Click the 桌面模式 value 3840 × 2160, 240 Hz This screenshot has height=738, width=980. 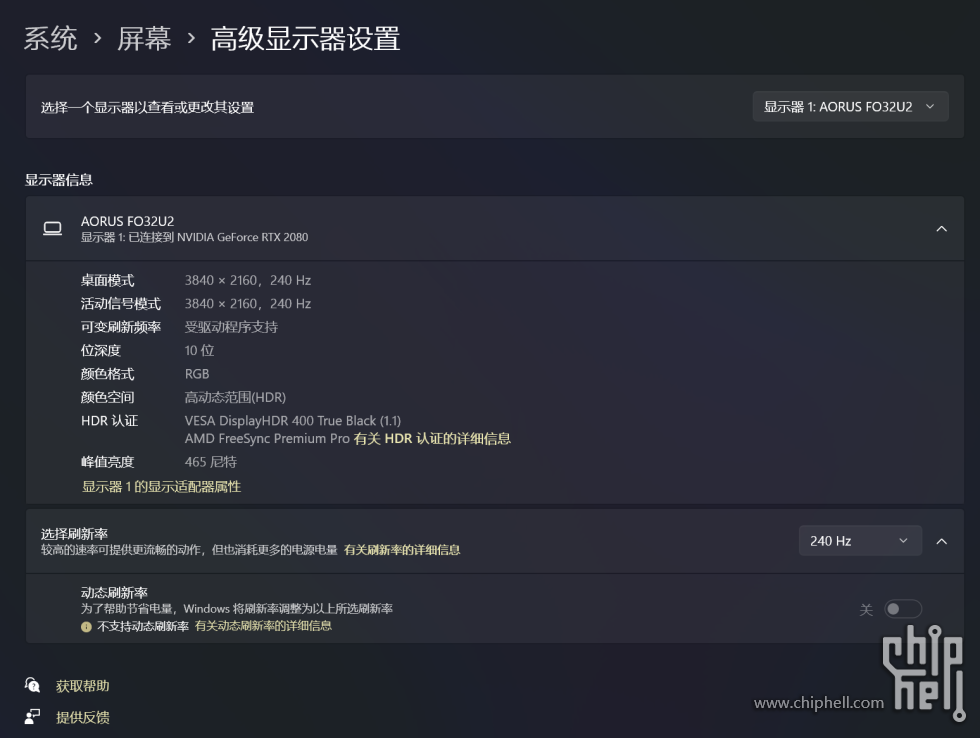pos(248,281)
